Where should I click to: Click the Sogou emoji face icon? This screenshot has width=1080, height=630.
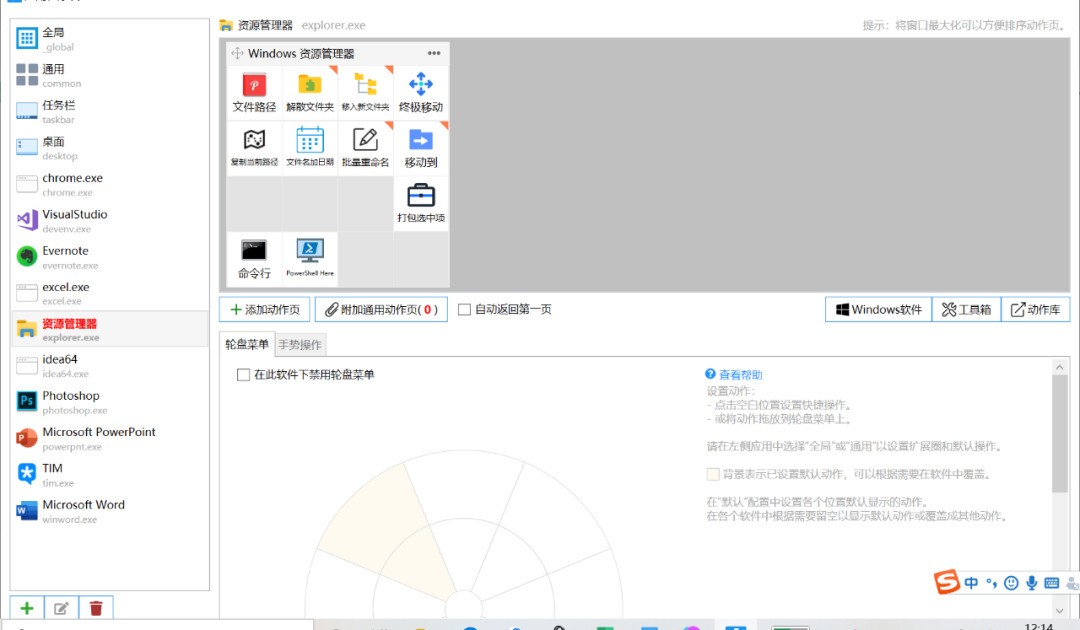(x=1011, y=583)
